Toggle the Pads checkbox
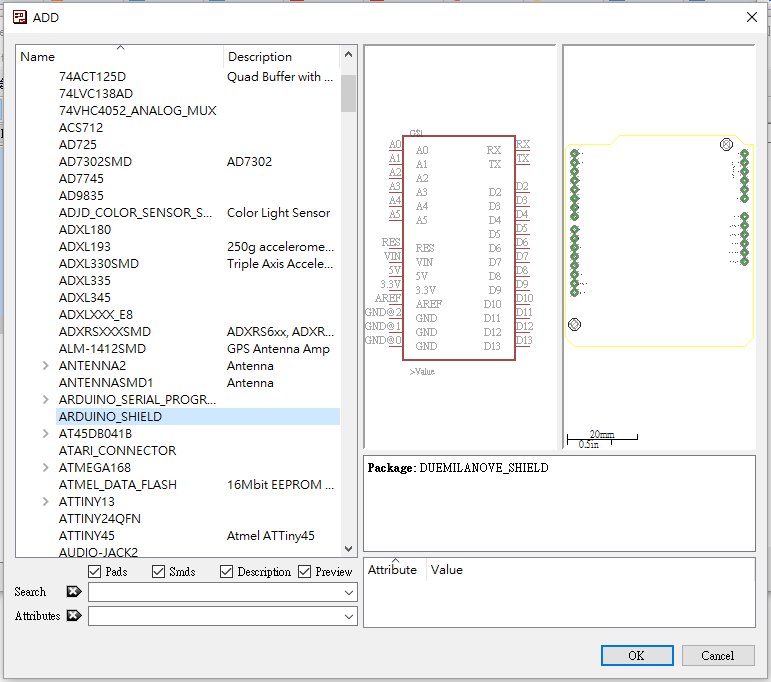 point(95,571)
